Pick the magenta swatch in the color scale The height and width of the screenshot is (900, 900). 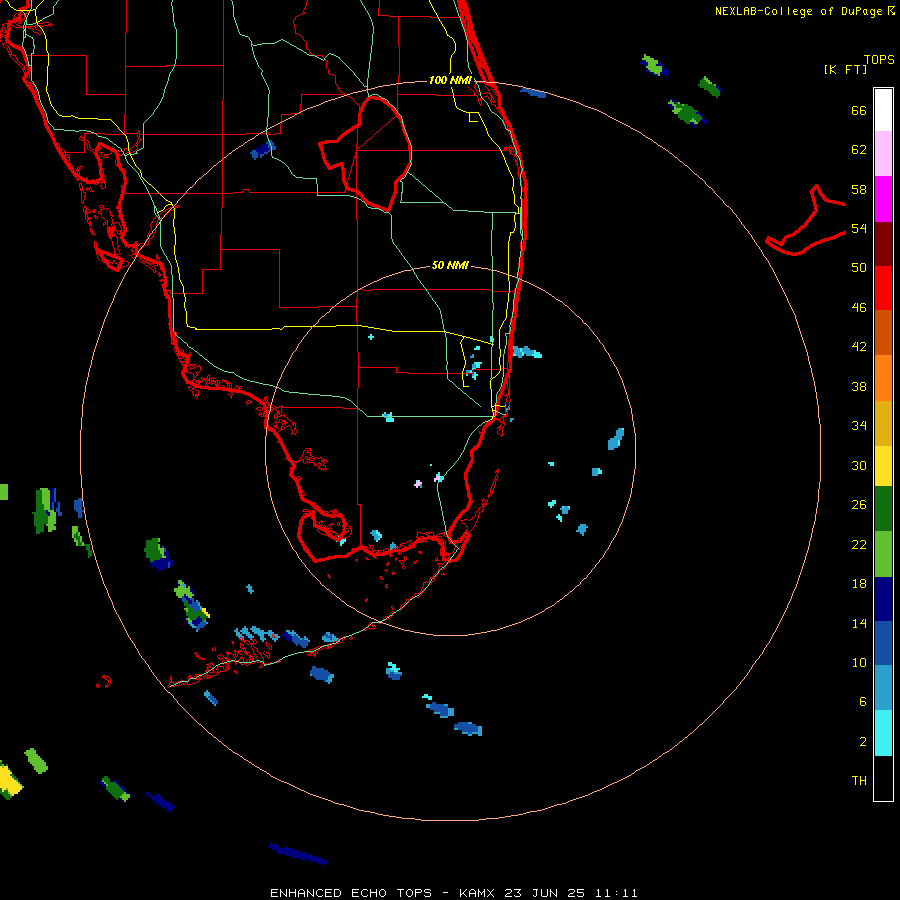point(883,199)
